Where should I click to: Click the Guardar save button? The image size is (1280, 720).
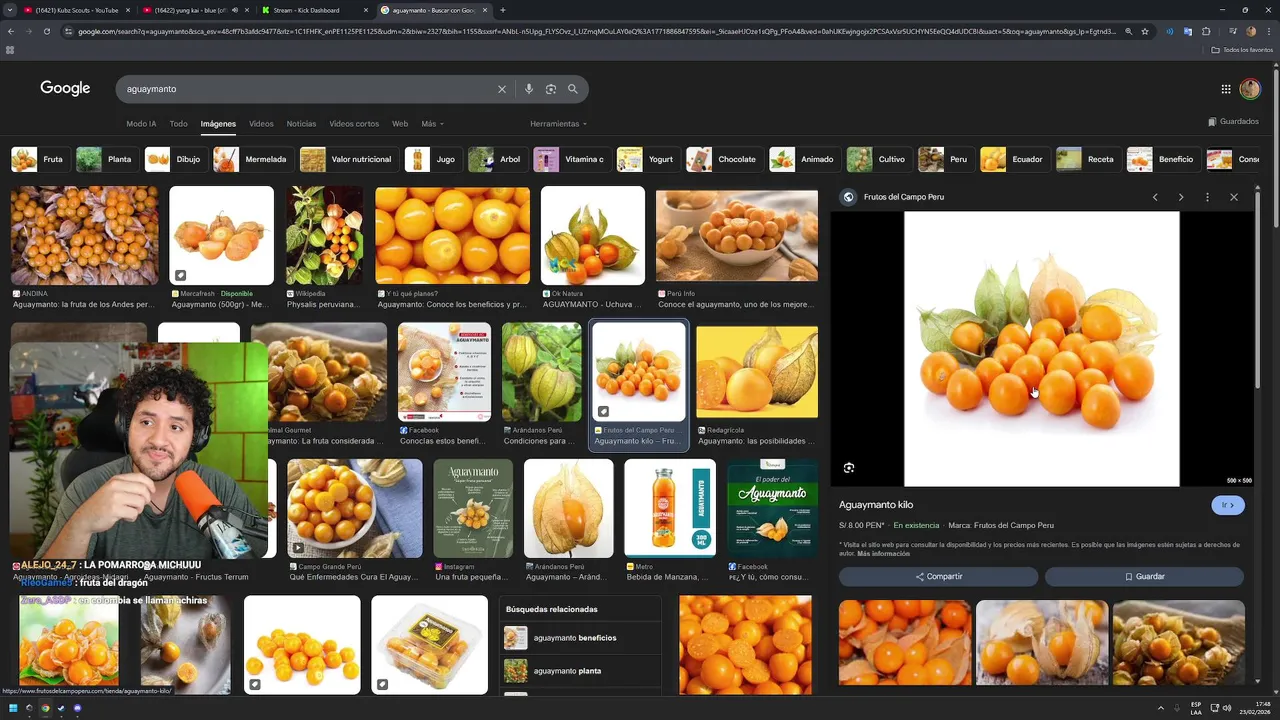(x=1145, y=577)
